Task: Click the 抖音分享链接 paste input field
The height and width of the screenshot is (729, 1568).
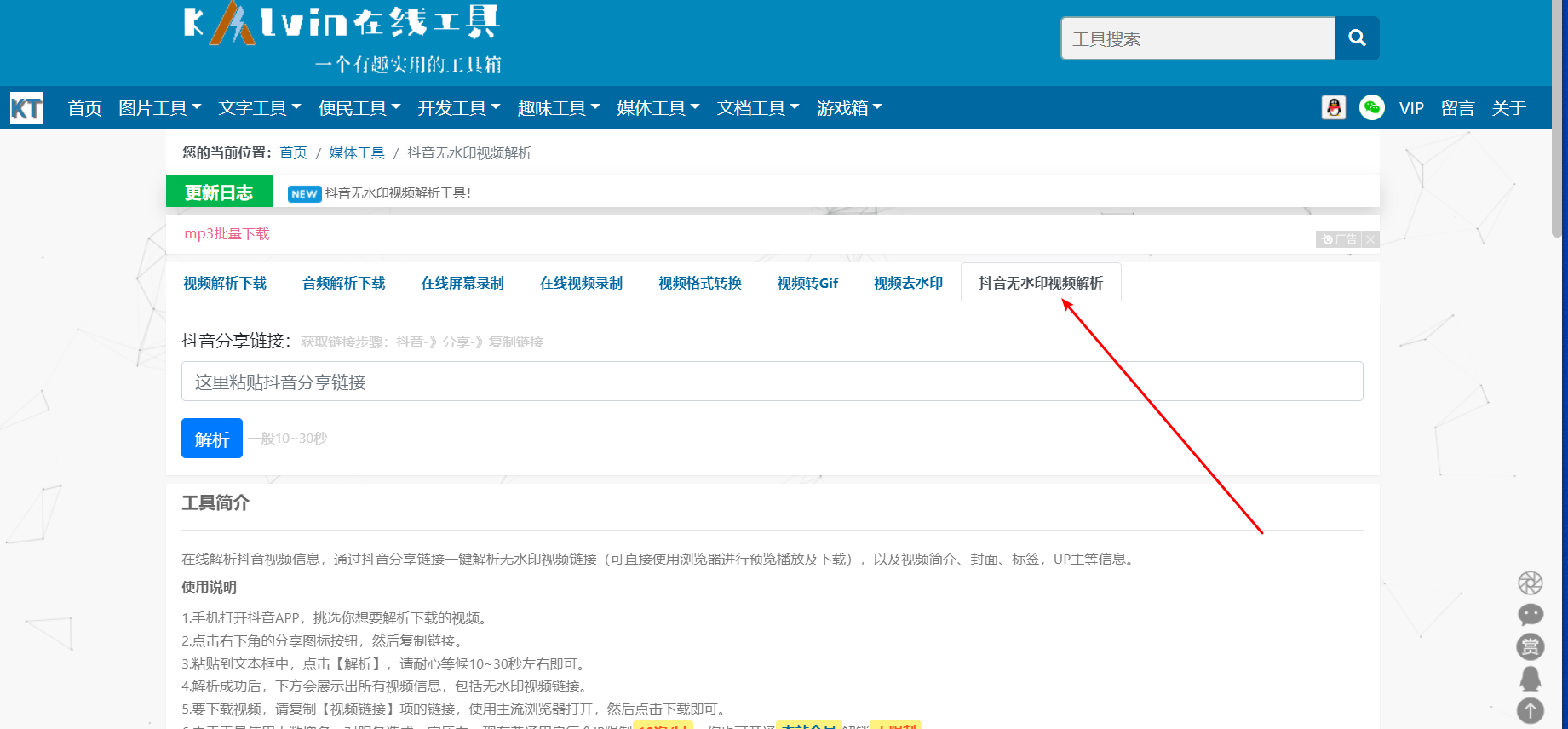Action: (x=772, y=382)
